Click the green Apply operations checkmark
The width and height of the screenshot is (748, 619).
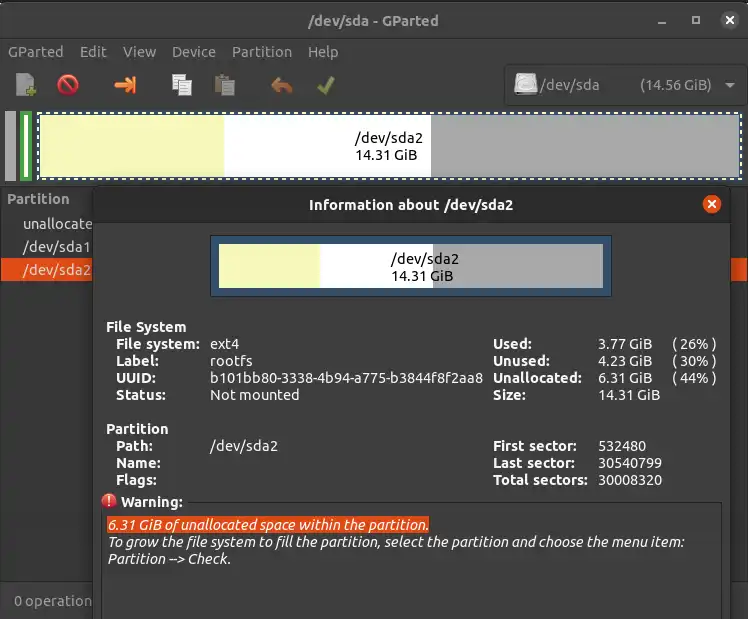point(326,85)
